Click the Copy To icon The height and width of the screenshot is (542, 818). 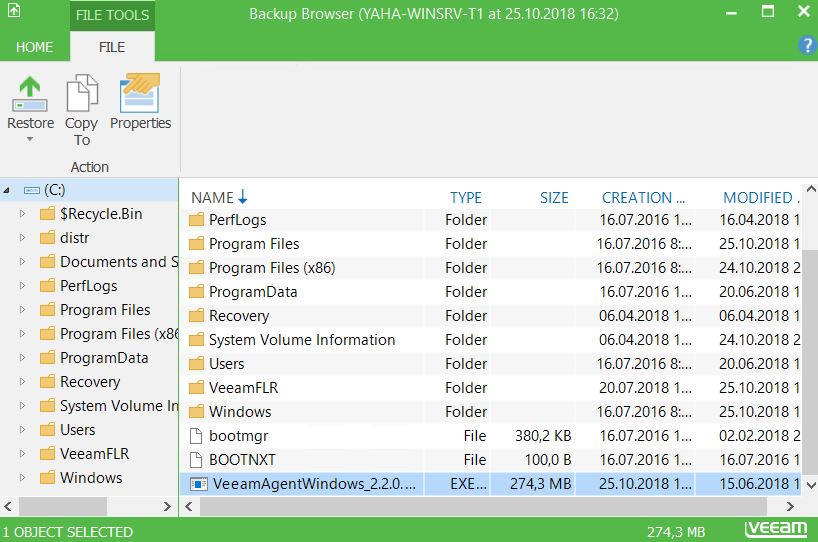point(81,94)
